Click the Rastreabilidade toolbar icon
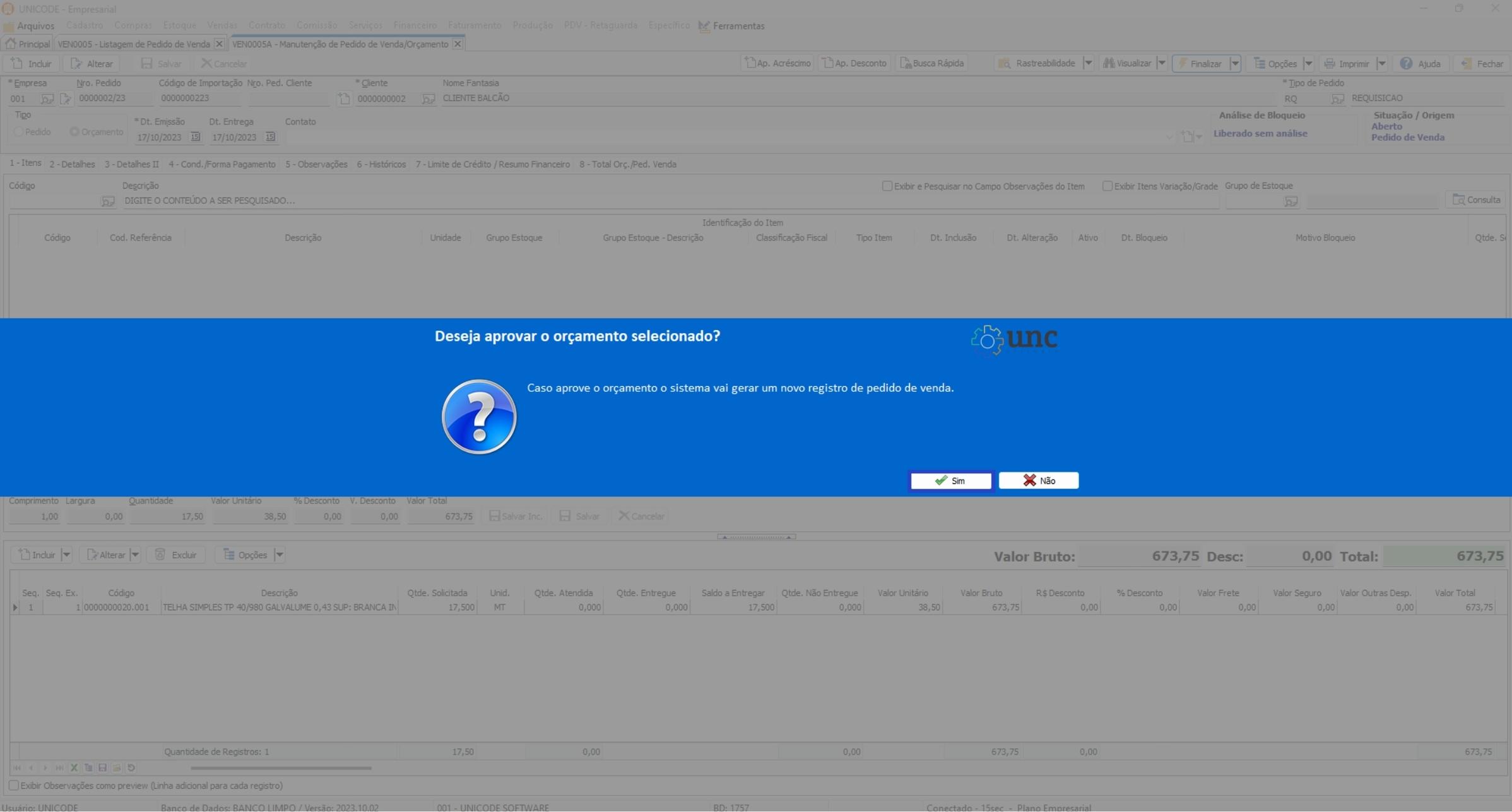Viewport: 1512px width, 812px height. (x=1005, y=63)
